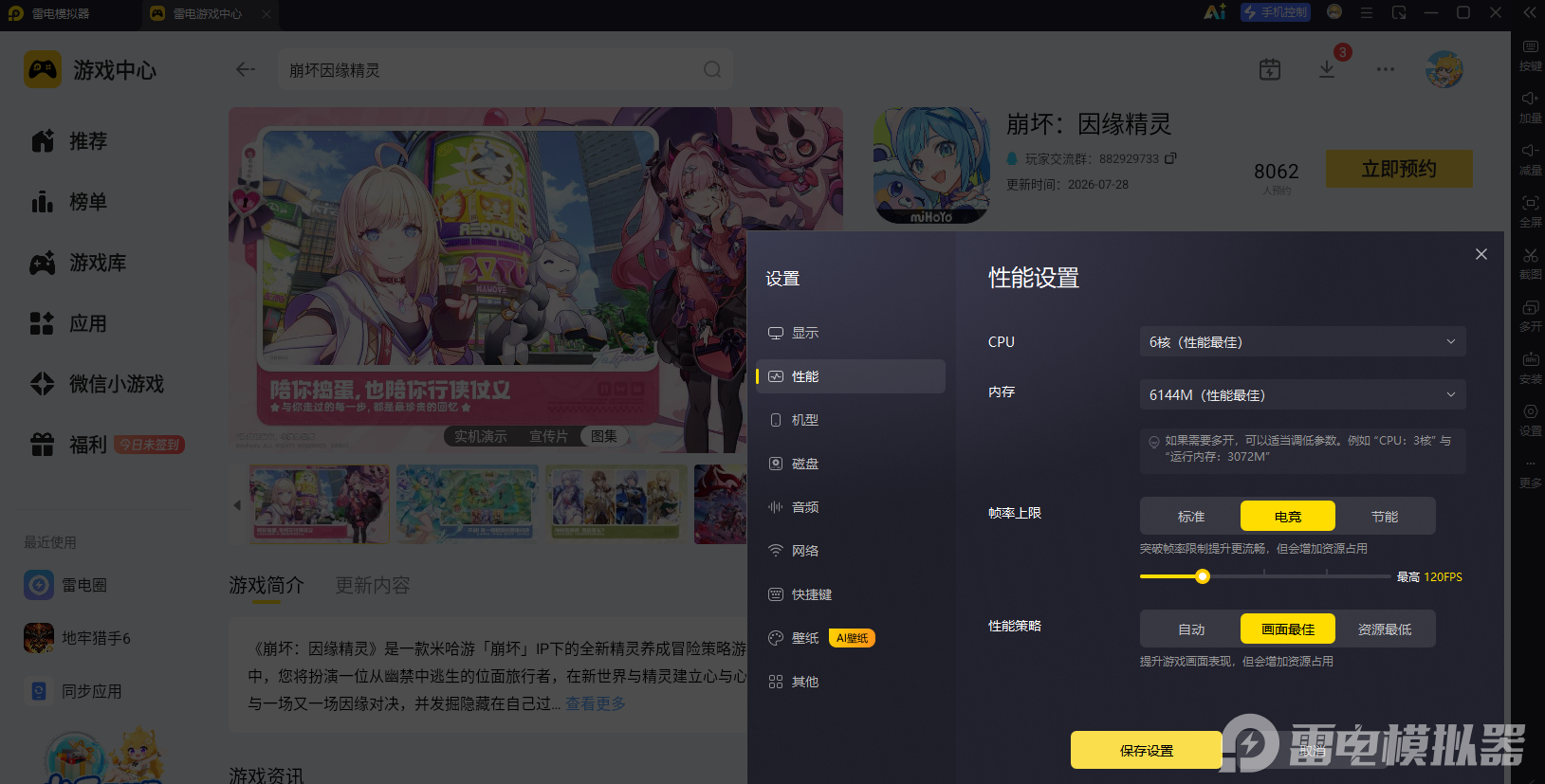Go to 榜单 rankings page
The width and height of the screenshot is (1545, 784).
click(x=68, y=202)
